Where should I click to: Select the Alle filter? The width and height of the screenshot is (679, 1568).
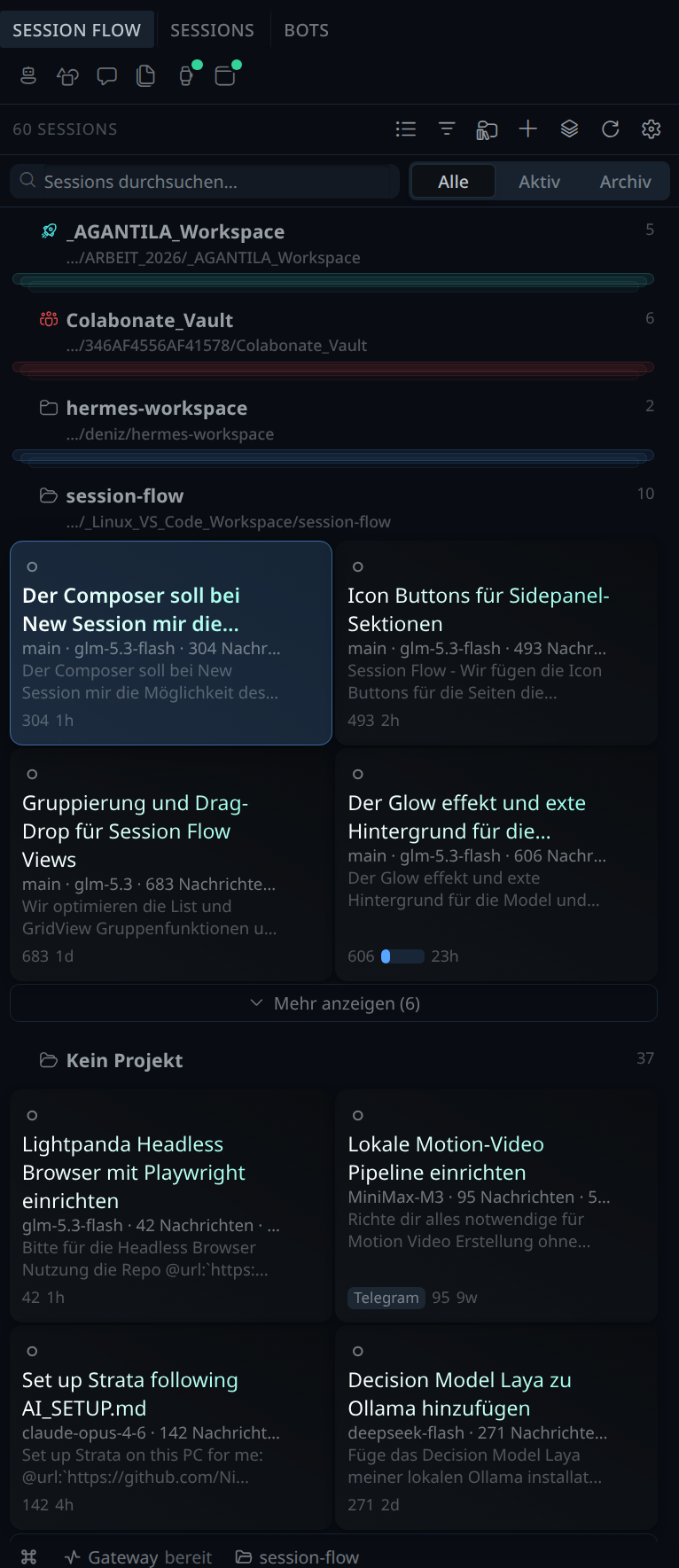[x=453, y=182]
